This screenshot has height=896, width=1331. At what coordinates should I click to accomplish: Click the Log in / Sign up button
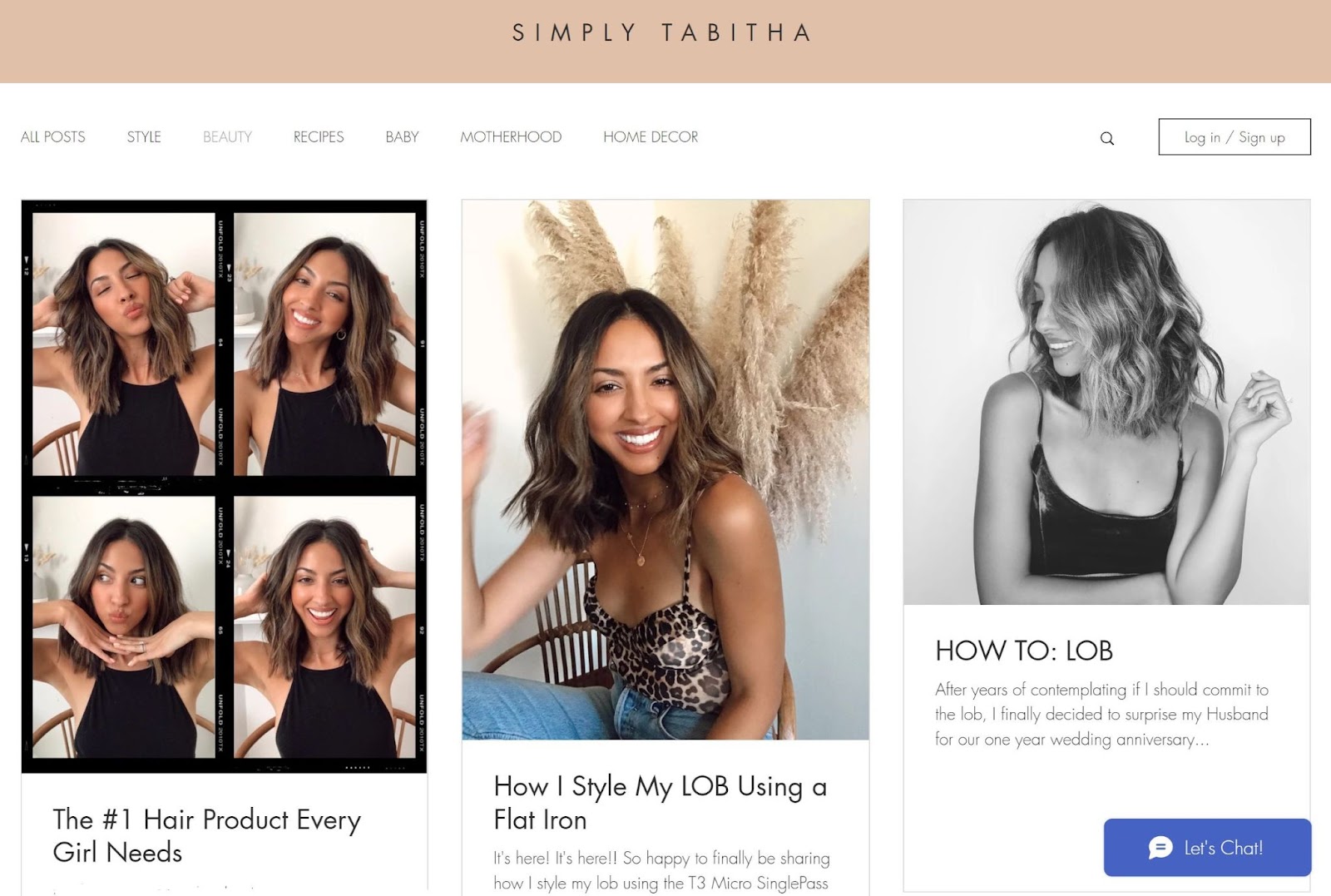(x=1235, y=137)
